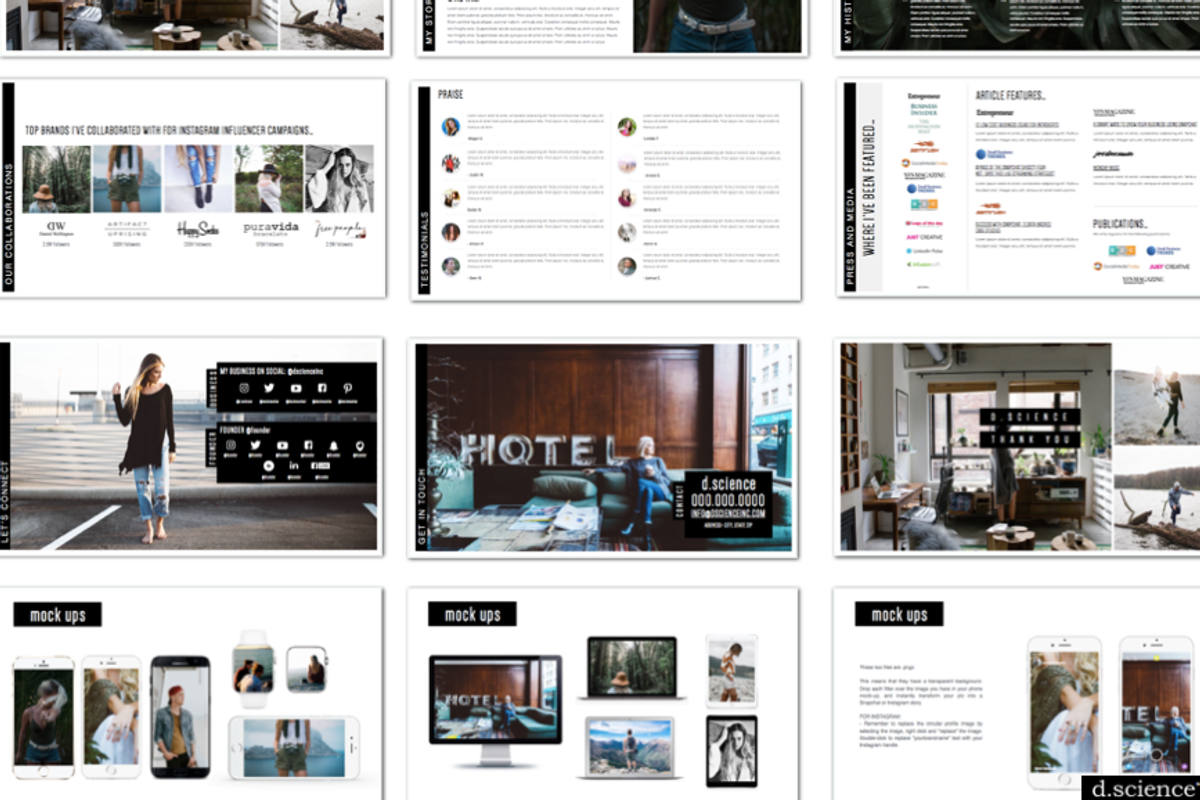Click the 'MY BUSINESS ON SOCIAL' heading
This screenshot has width=1200, height=800.
pyautogui.click(x=256, y=370)
